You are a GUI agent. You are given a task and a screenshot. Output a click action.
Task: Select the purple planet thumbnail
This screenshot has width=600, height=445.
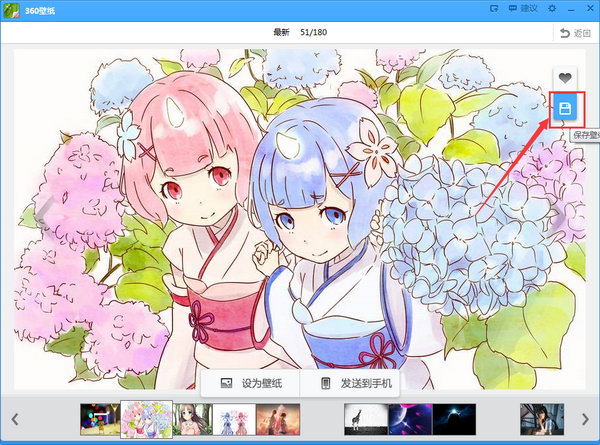(410, 419)
